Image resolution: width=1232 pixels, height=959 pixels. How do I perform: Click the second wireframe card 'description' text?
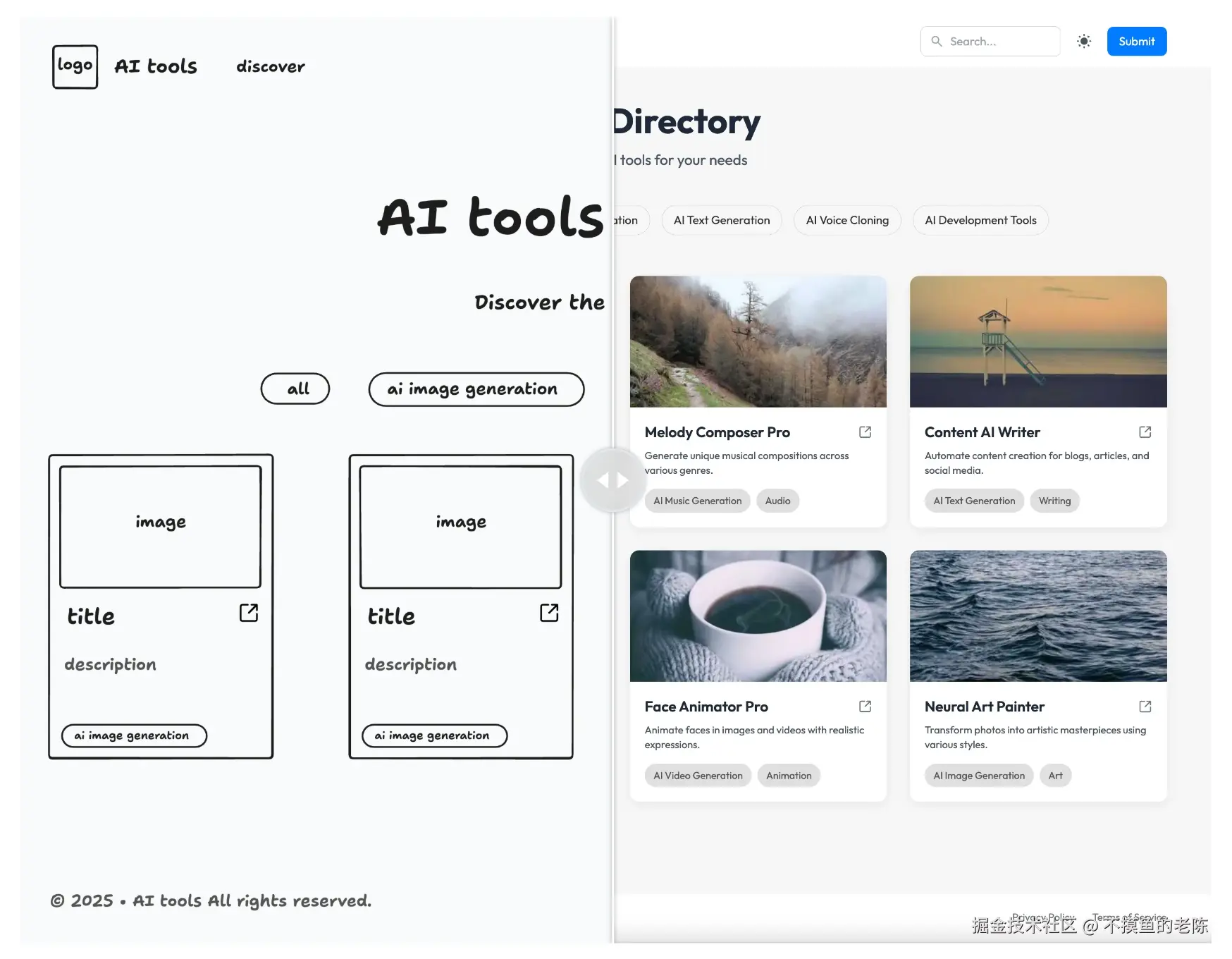pos(410,665)
